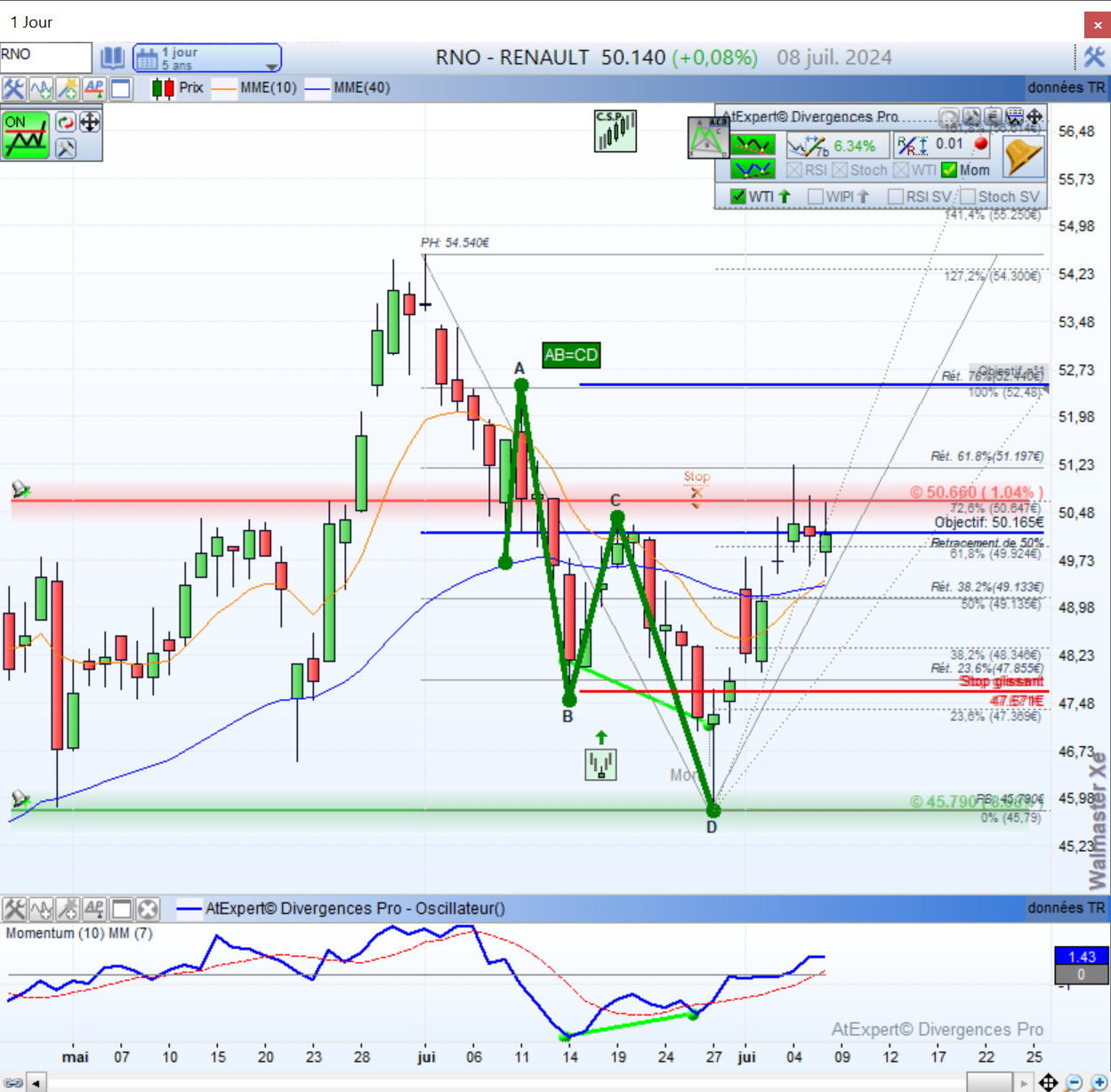1111x1092 pixels.
Task: Click the golden bell alert icon
Action: (x=1023, y=157)
